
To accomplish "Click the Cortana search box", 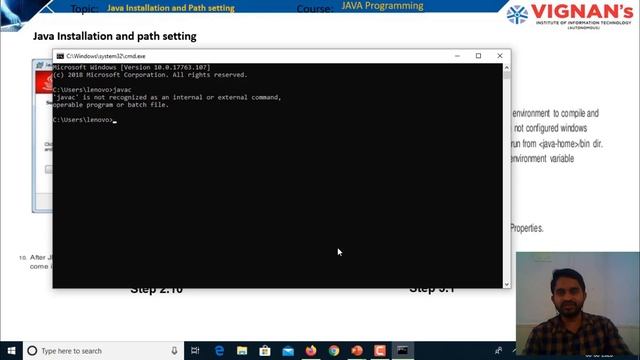I will 103,351.
